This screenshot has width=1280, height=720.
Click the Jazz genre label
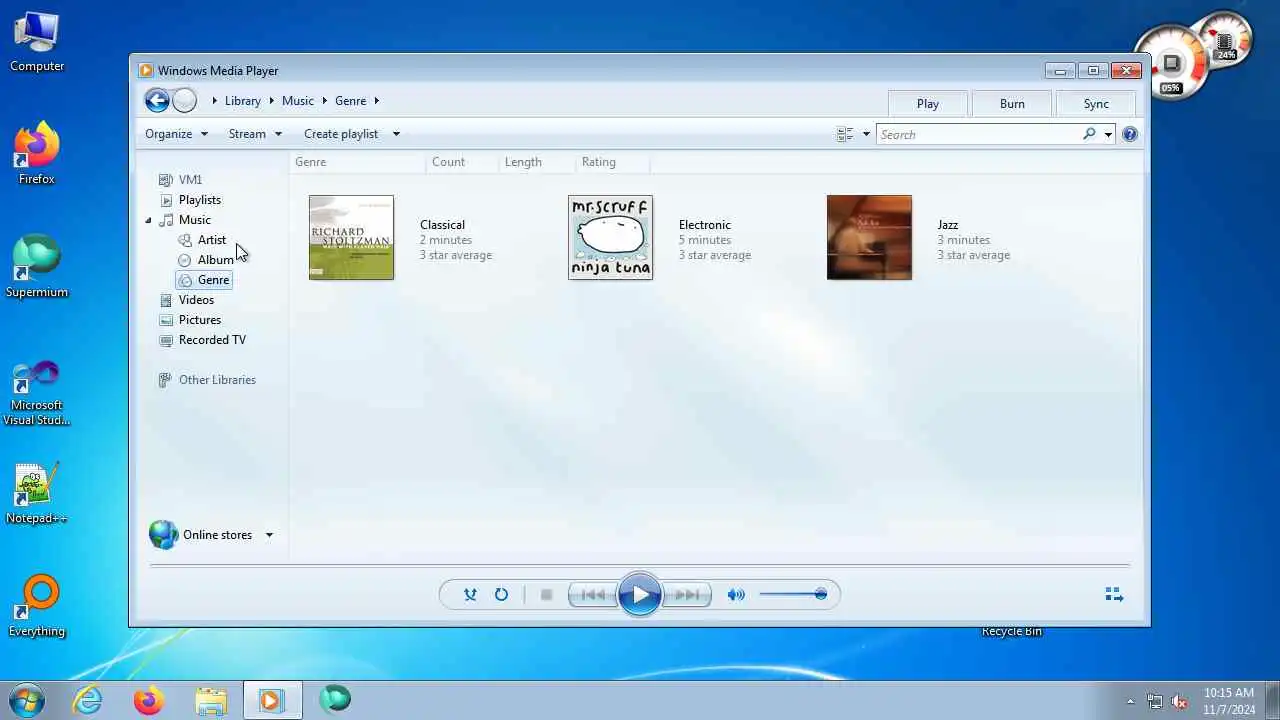point(948,225)
